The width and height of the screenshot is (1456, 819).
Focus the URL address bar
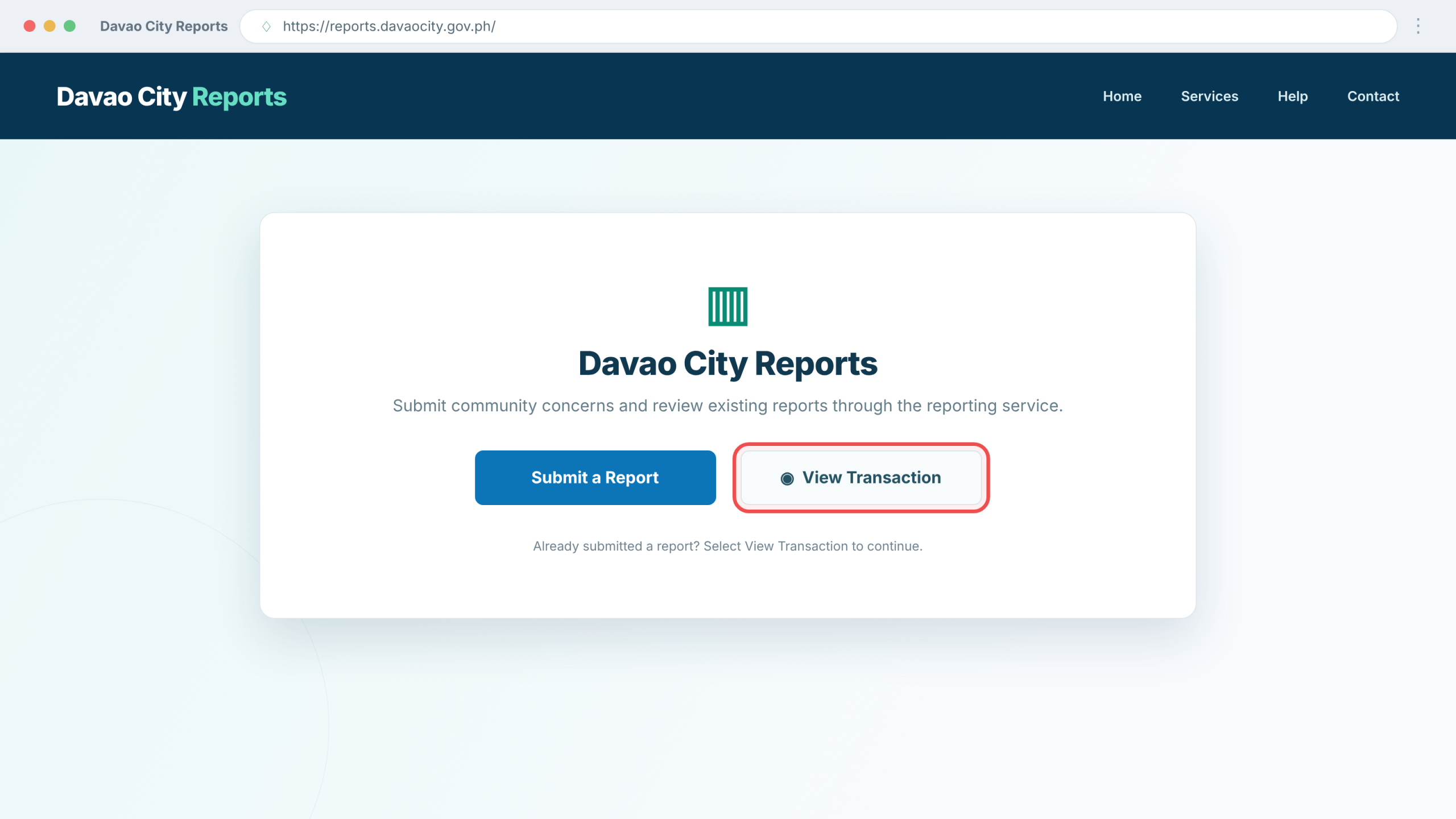point(818,26)
